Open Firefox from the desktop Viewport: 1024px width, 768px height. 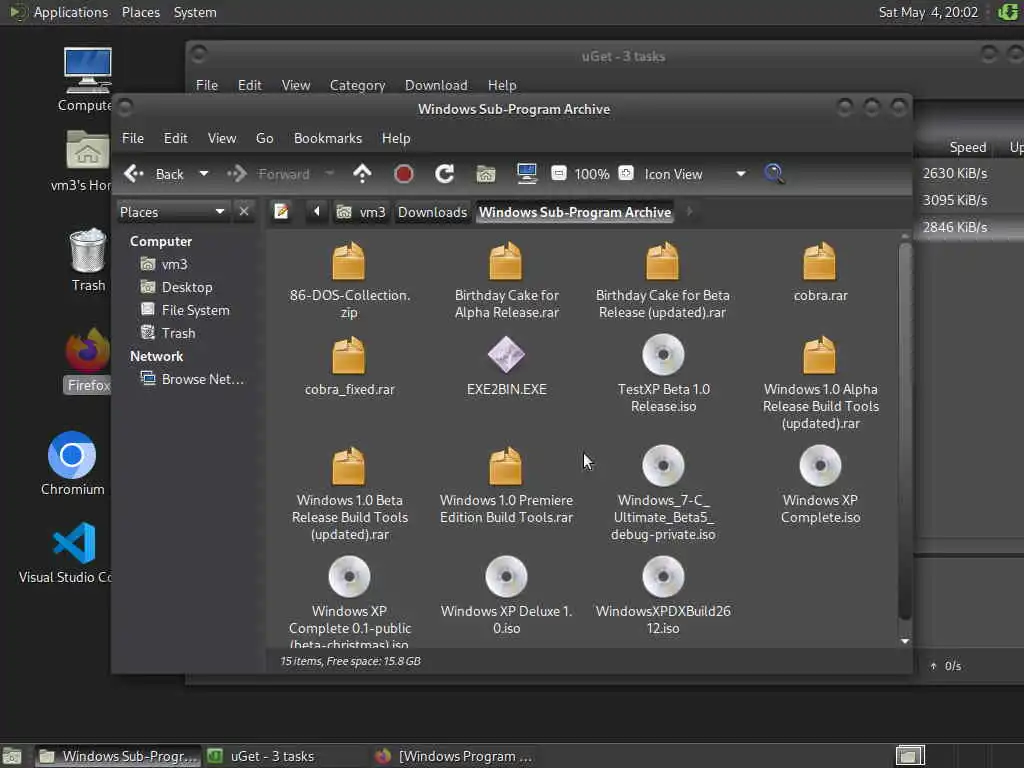pyautogui.click(x=88, y=359)
